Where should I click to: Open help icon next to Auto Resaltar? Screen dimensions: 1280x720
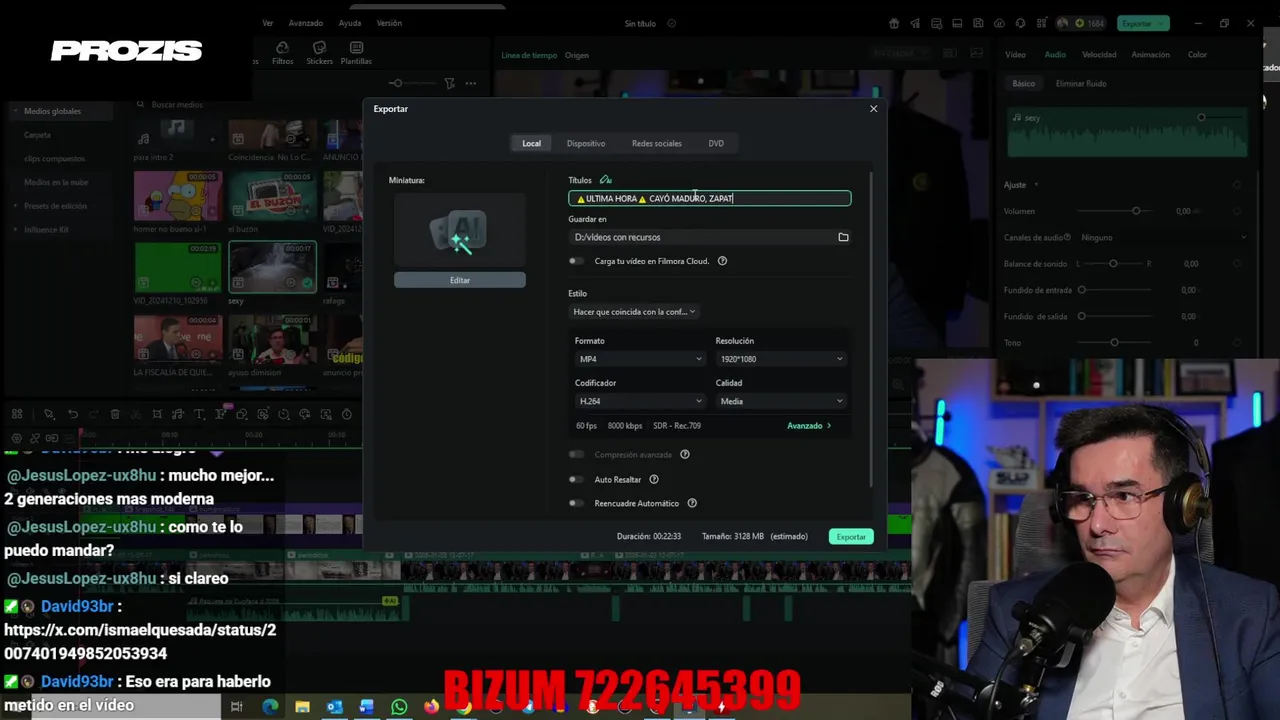[654, 479]
